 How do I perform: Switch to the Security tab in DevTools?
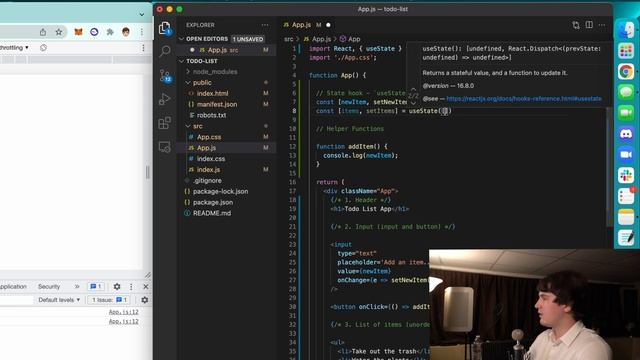click(x=49, y=287)
